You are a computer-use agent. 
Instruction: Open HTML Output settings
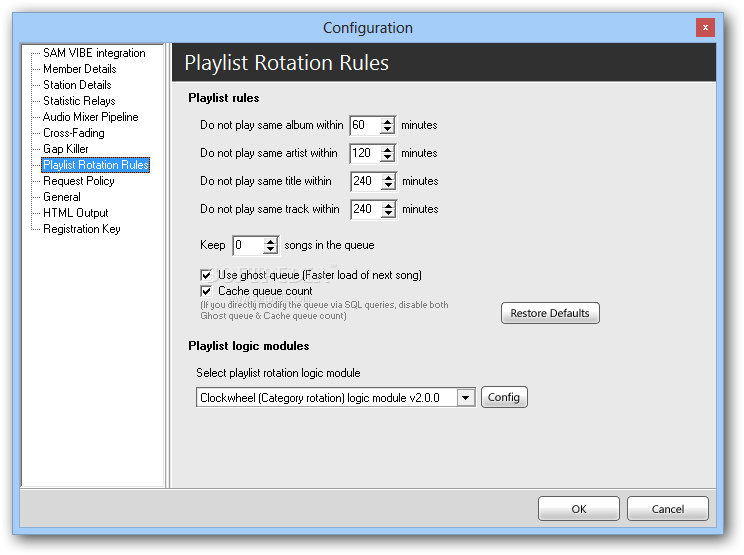[75, 213]
